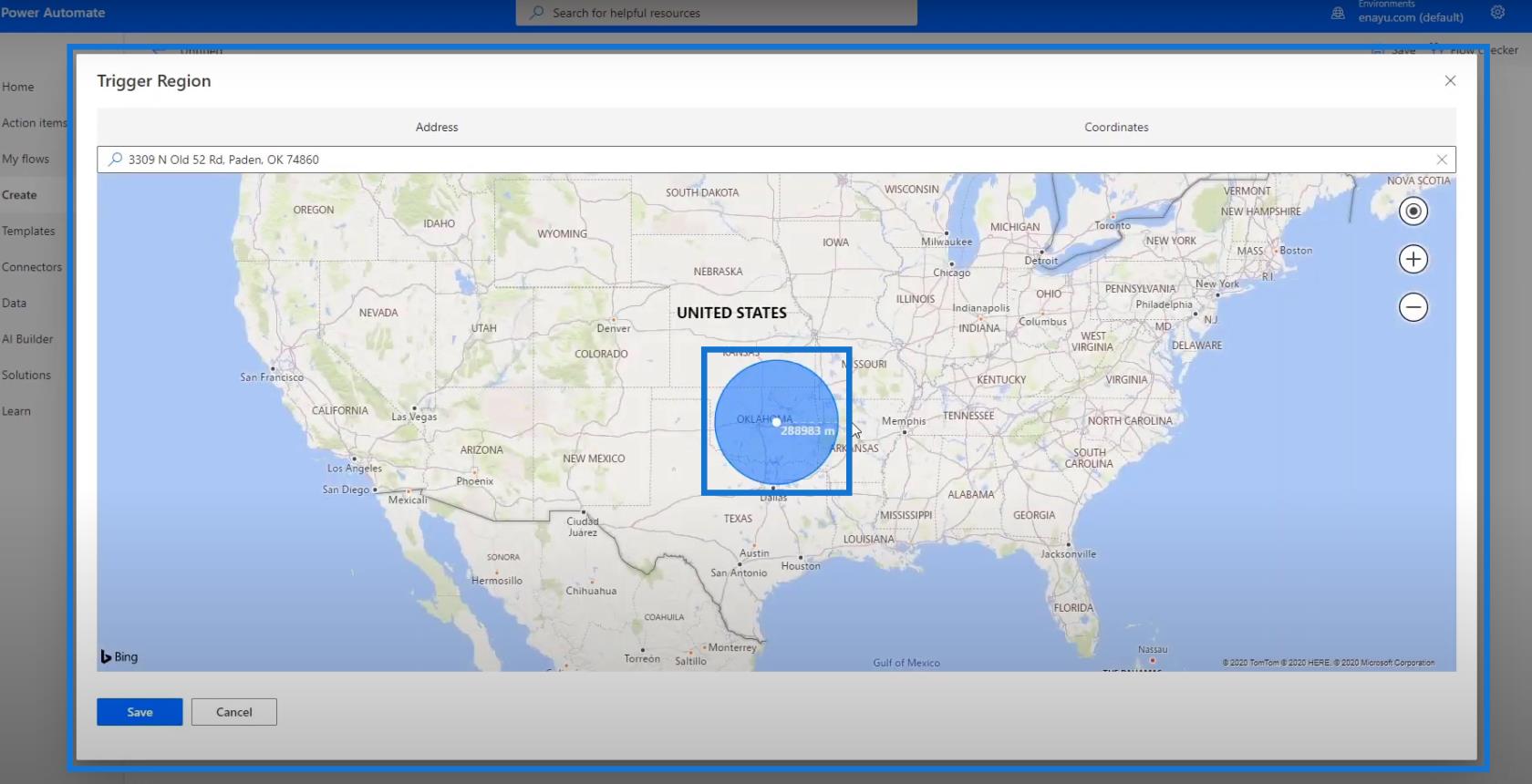Click the Gulf of Mexico label
This screenshot has height=784, width=1532.
[x=906, y=663]
